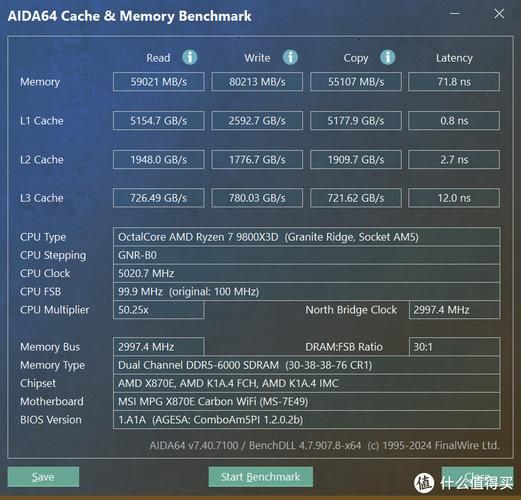Select L1 Cache read 5154.7 GB/s
This screenshot has height=500, width=521.
[158, 120]
